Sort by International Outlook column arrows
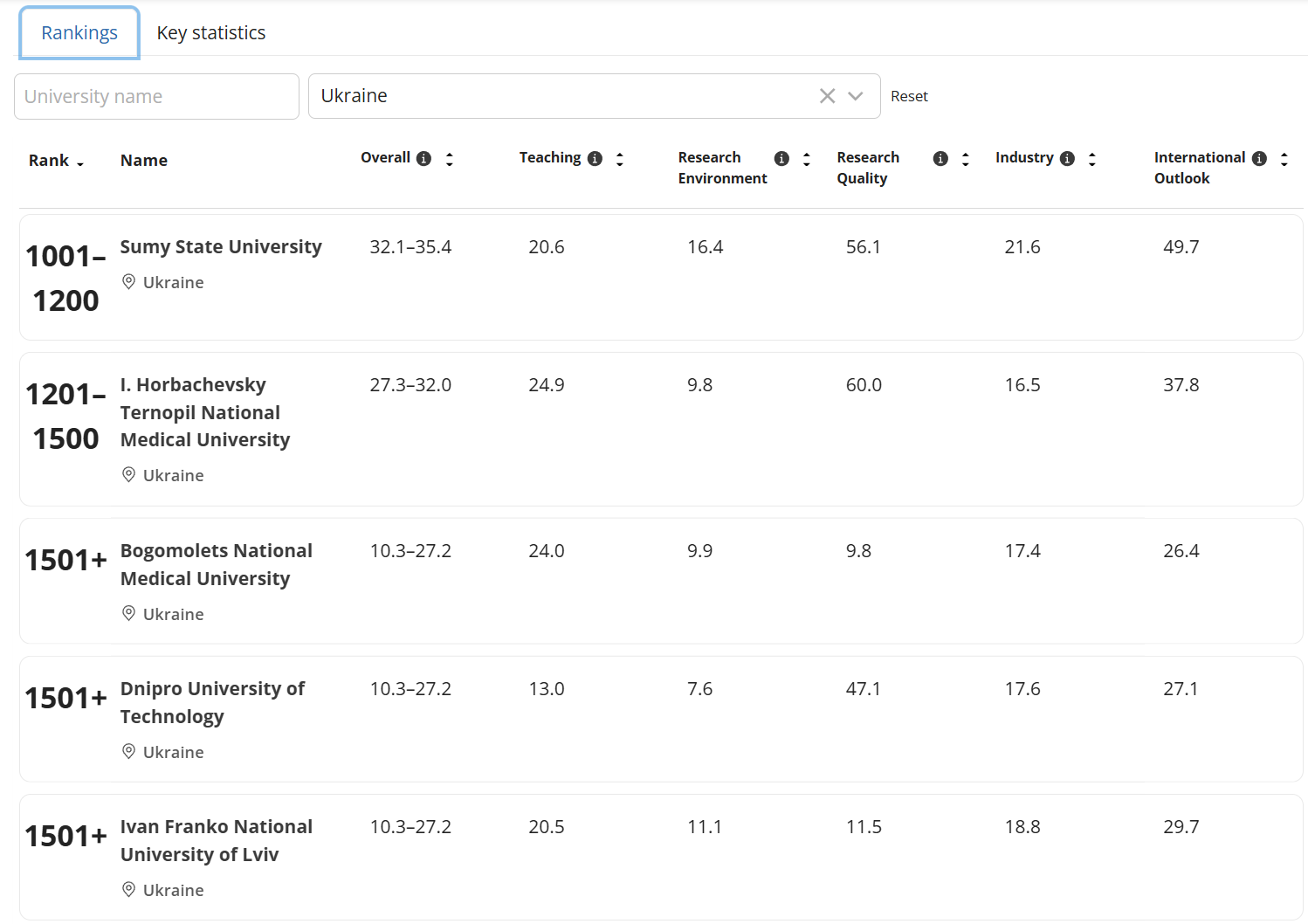The width and height of the screenshot is (1308, 924). click(x=1284, y=159)
